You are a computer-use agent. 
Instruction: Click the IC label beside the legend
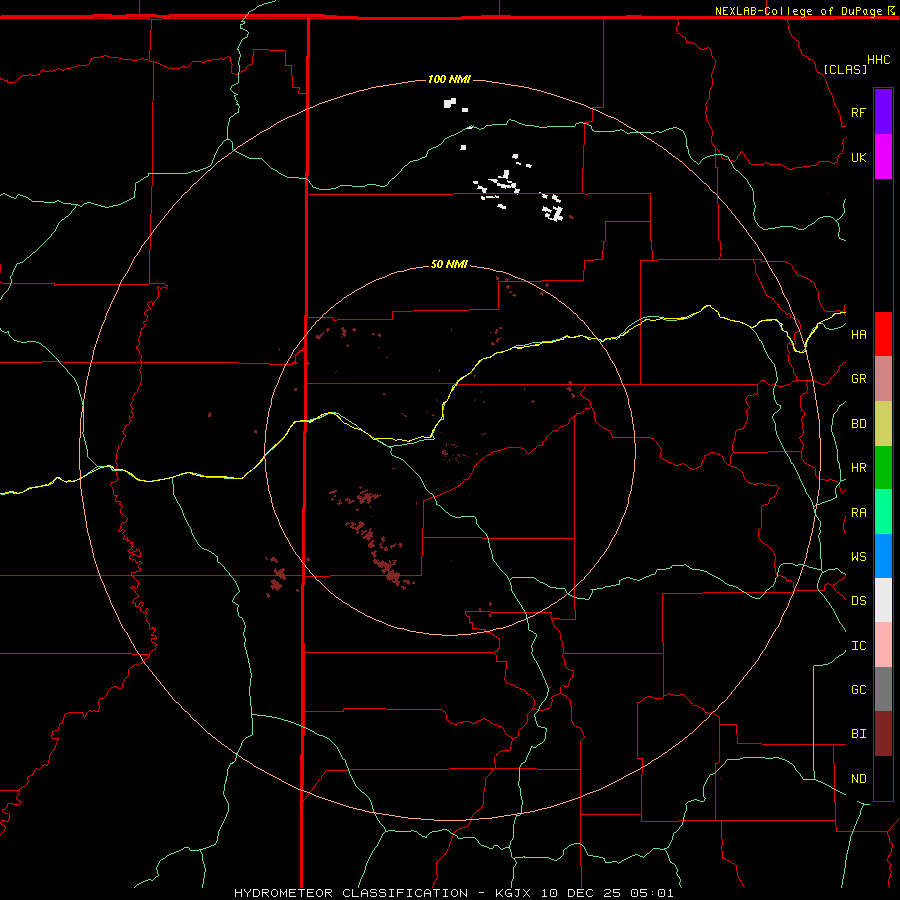point(858,646)
